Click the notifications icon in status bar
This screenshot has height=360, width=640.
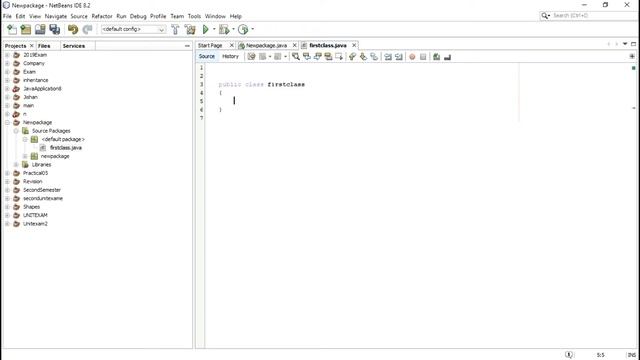569,355
